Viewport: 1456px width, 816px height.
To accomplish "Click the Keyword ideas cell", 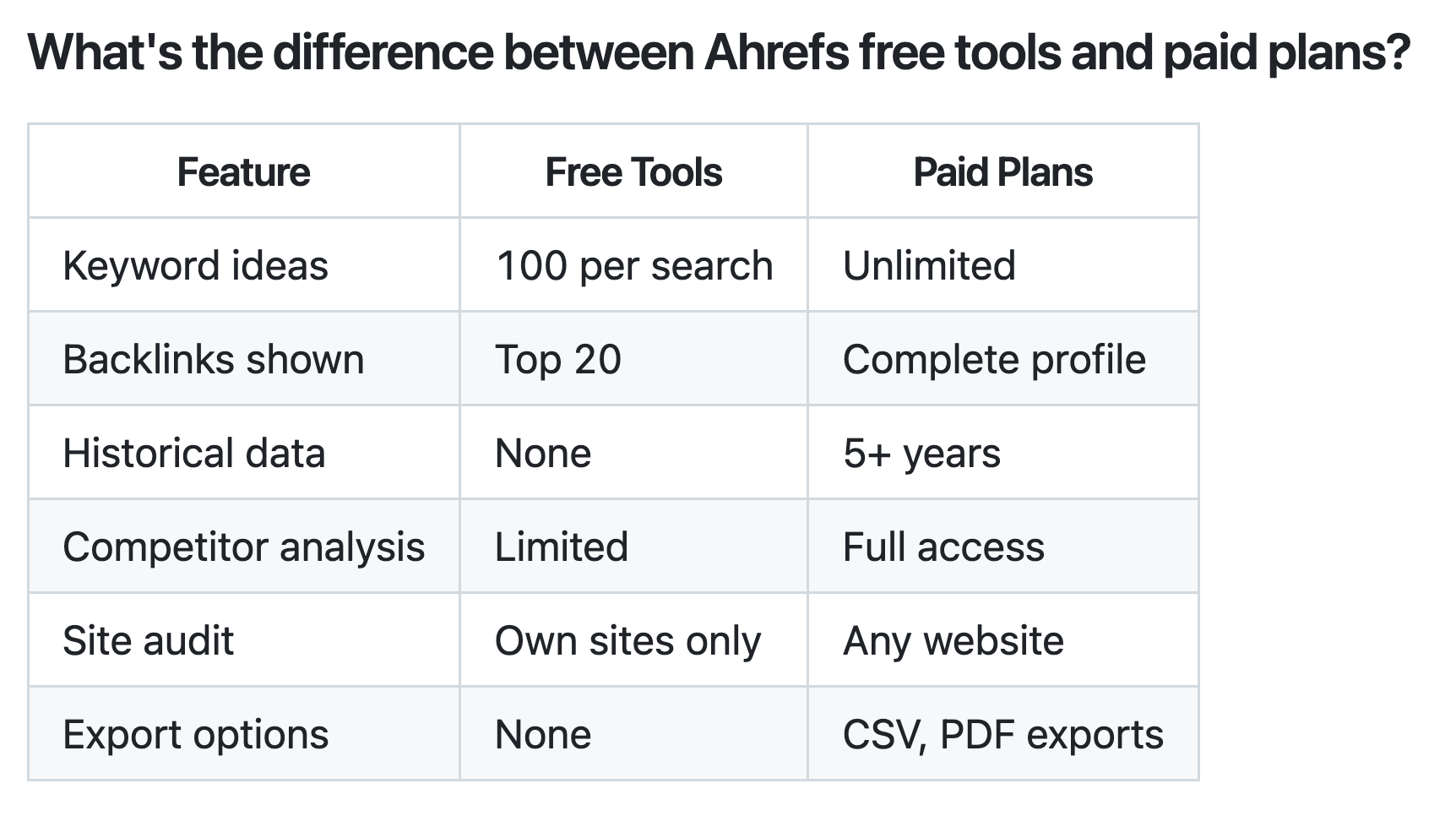I will (244, 265).
